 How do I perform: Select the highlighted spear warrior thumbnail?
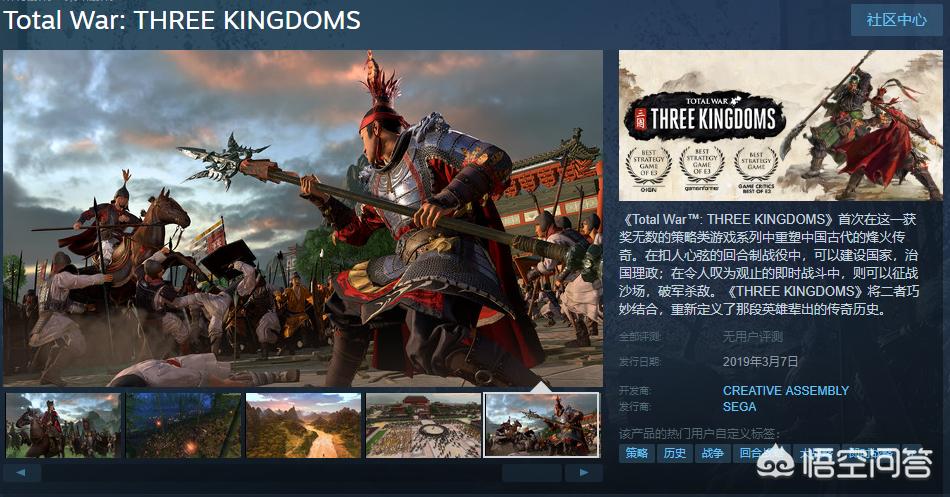point(542,425)
